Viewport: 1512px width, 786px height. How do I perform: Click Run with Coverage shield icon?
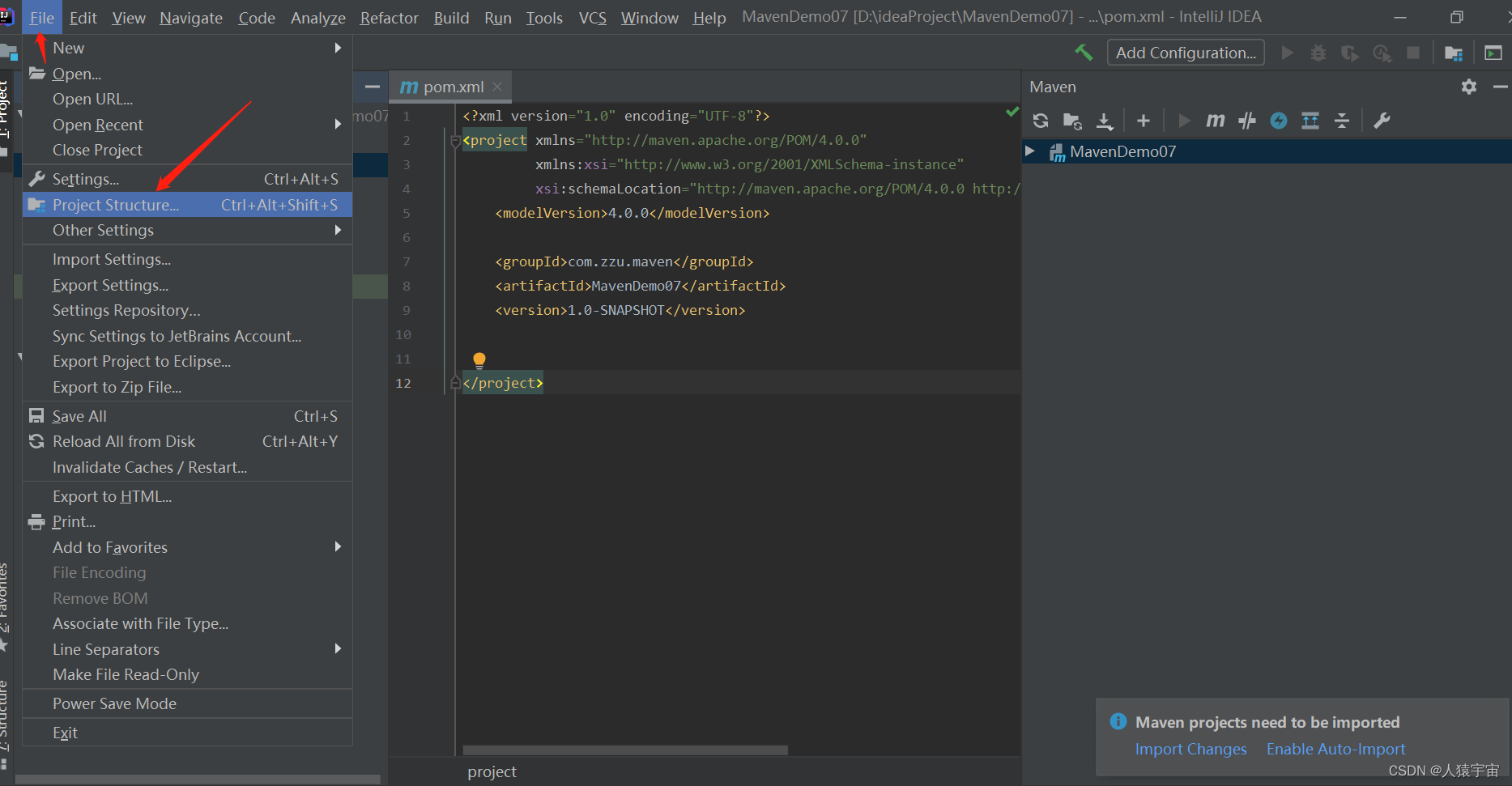click(x=1349, y=53)
